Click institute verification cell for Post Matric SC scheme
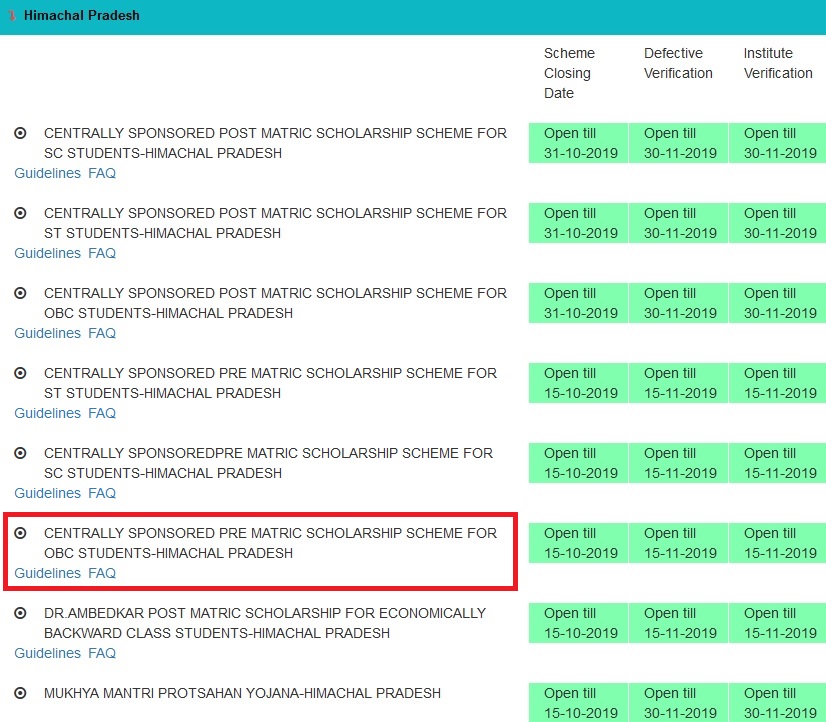Viewport: 826px width, 722px height. pyautogui.click(x=778, y=143)
